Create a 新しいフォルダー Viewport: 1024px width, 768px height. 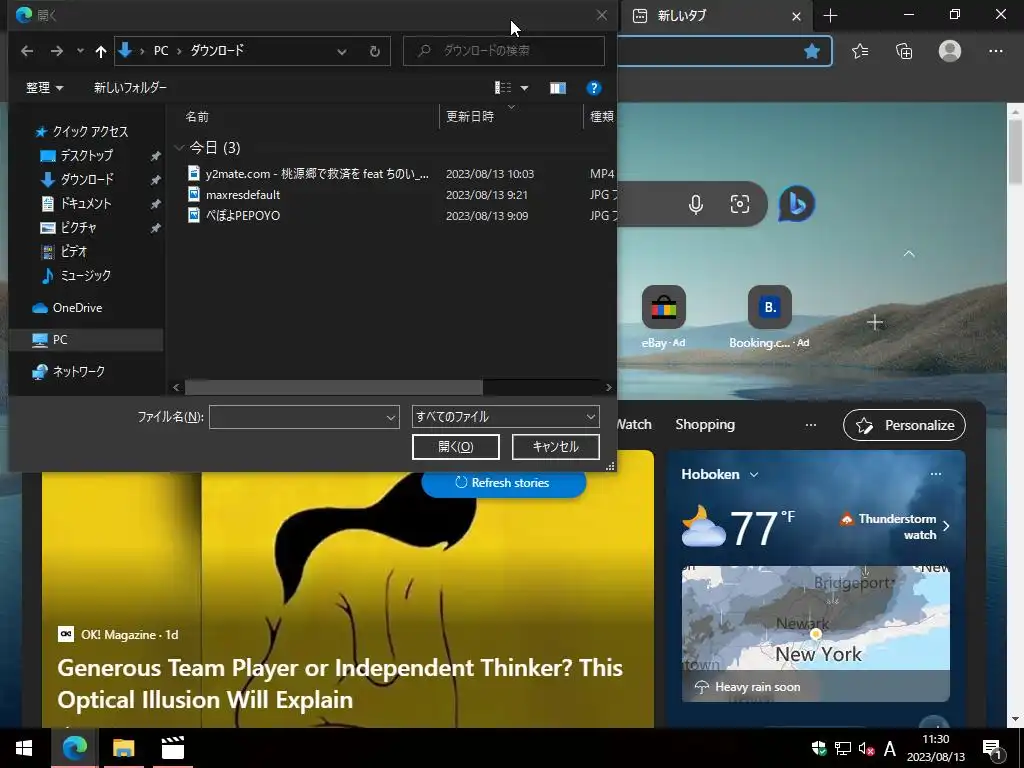[130, 88]
